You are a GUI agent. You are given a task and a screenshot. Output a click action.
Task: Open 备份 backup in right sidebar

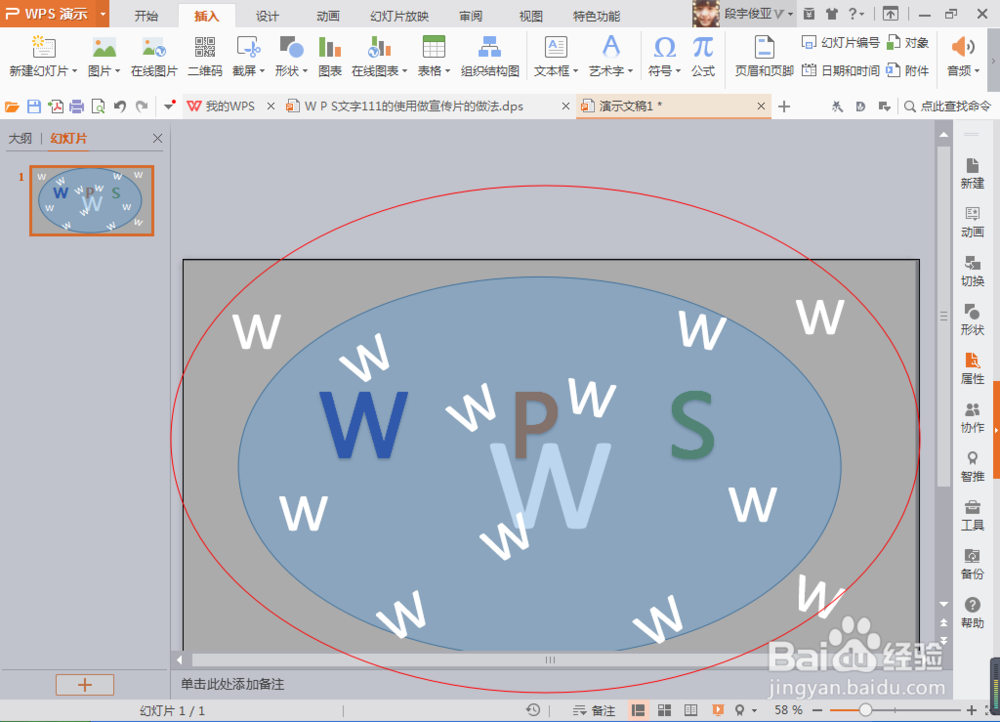[972, 564]
